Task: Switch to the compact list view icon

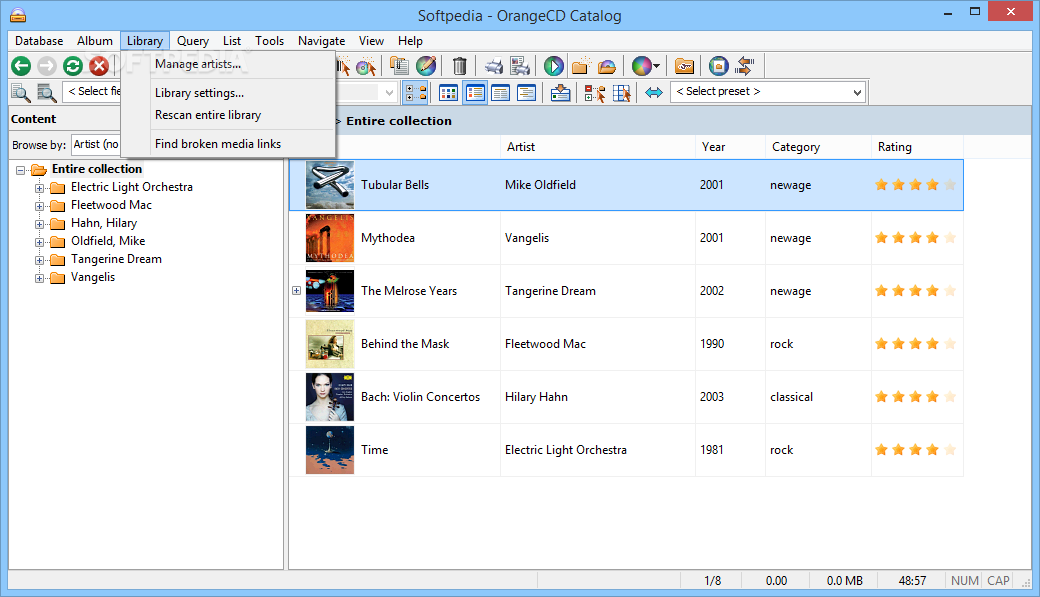Action: point(501,93)
